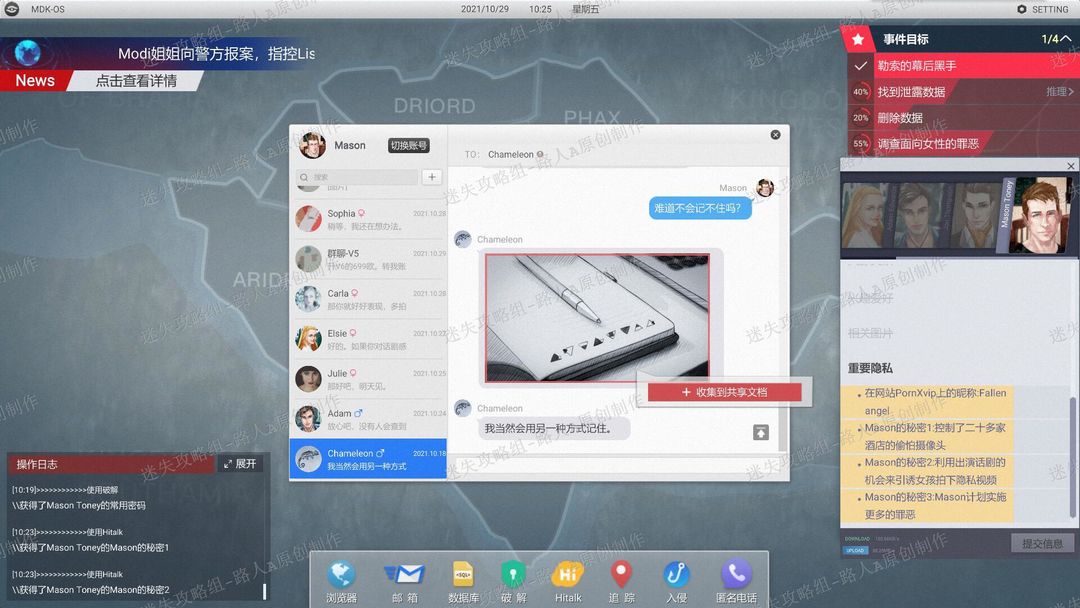Open 推理 arrow on 找到泄露数据 objective
The height and width of the screenshot is (608, 1080).
click(x=1059, y=92)
